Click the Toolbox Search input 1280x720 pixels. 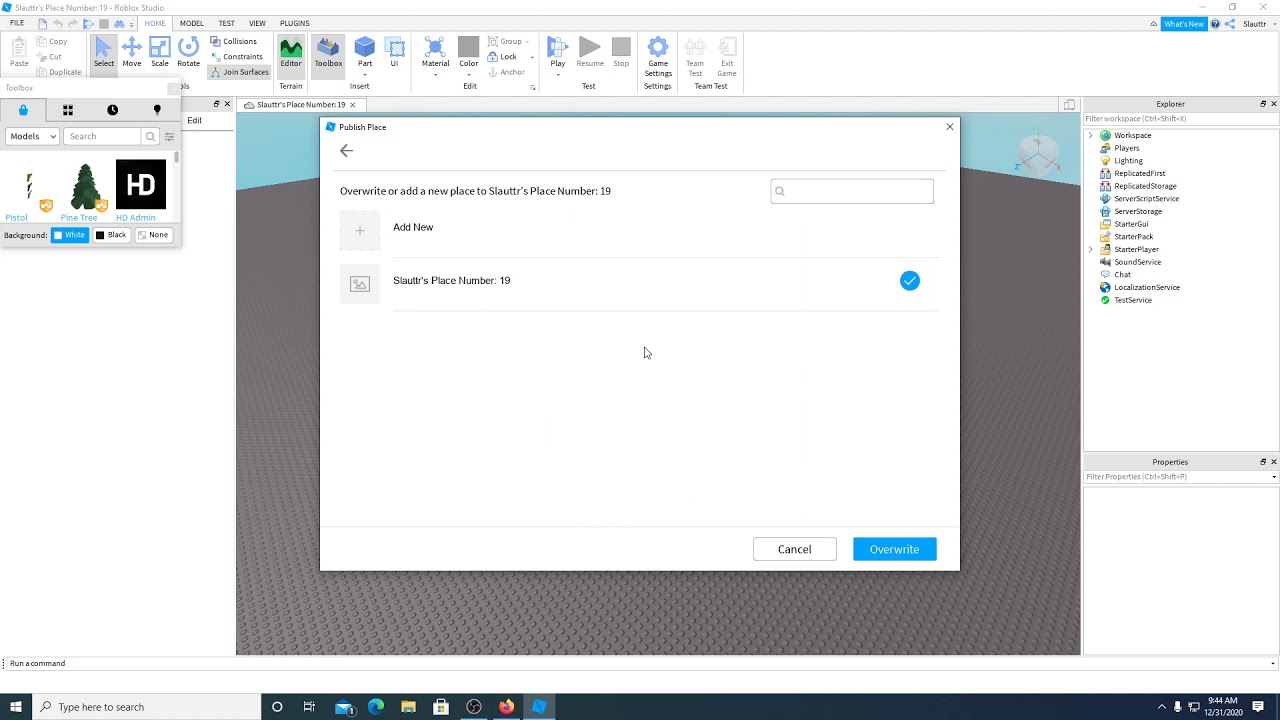pos(103,136)
